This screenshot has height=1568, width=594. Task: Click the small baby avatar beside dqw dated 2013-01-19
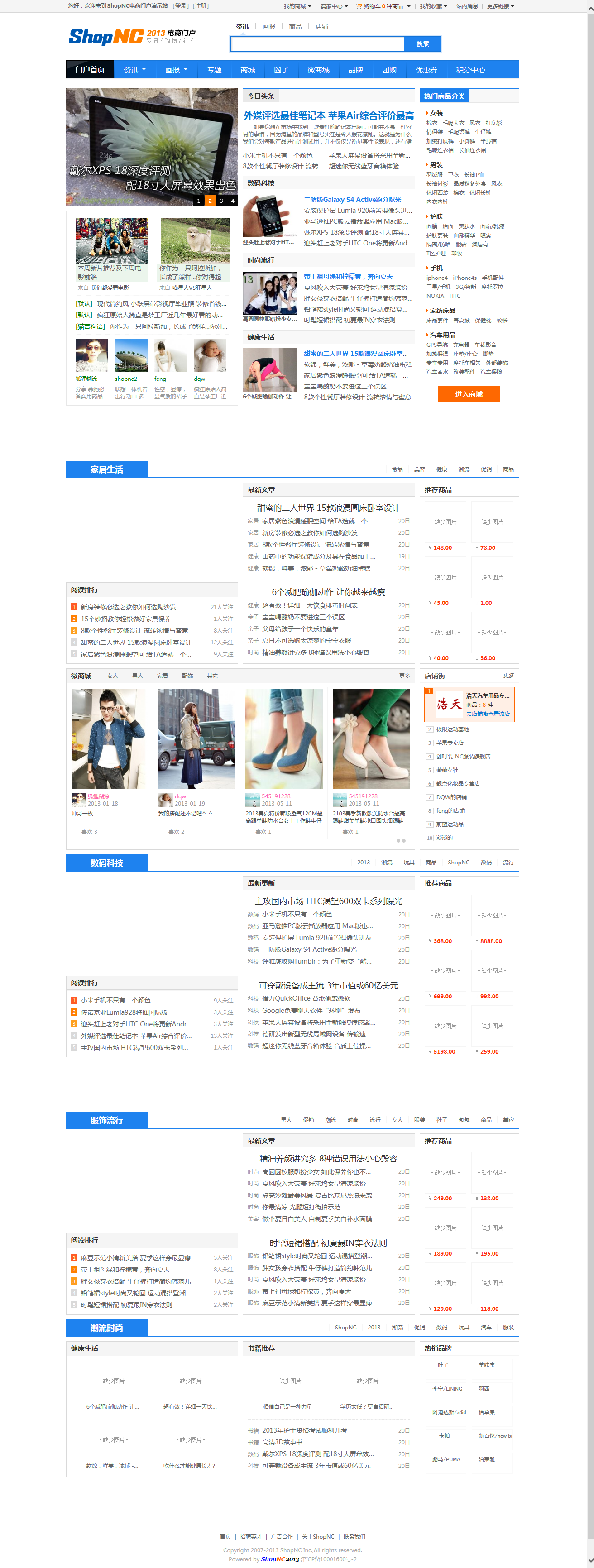tap(165, 799)
